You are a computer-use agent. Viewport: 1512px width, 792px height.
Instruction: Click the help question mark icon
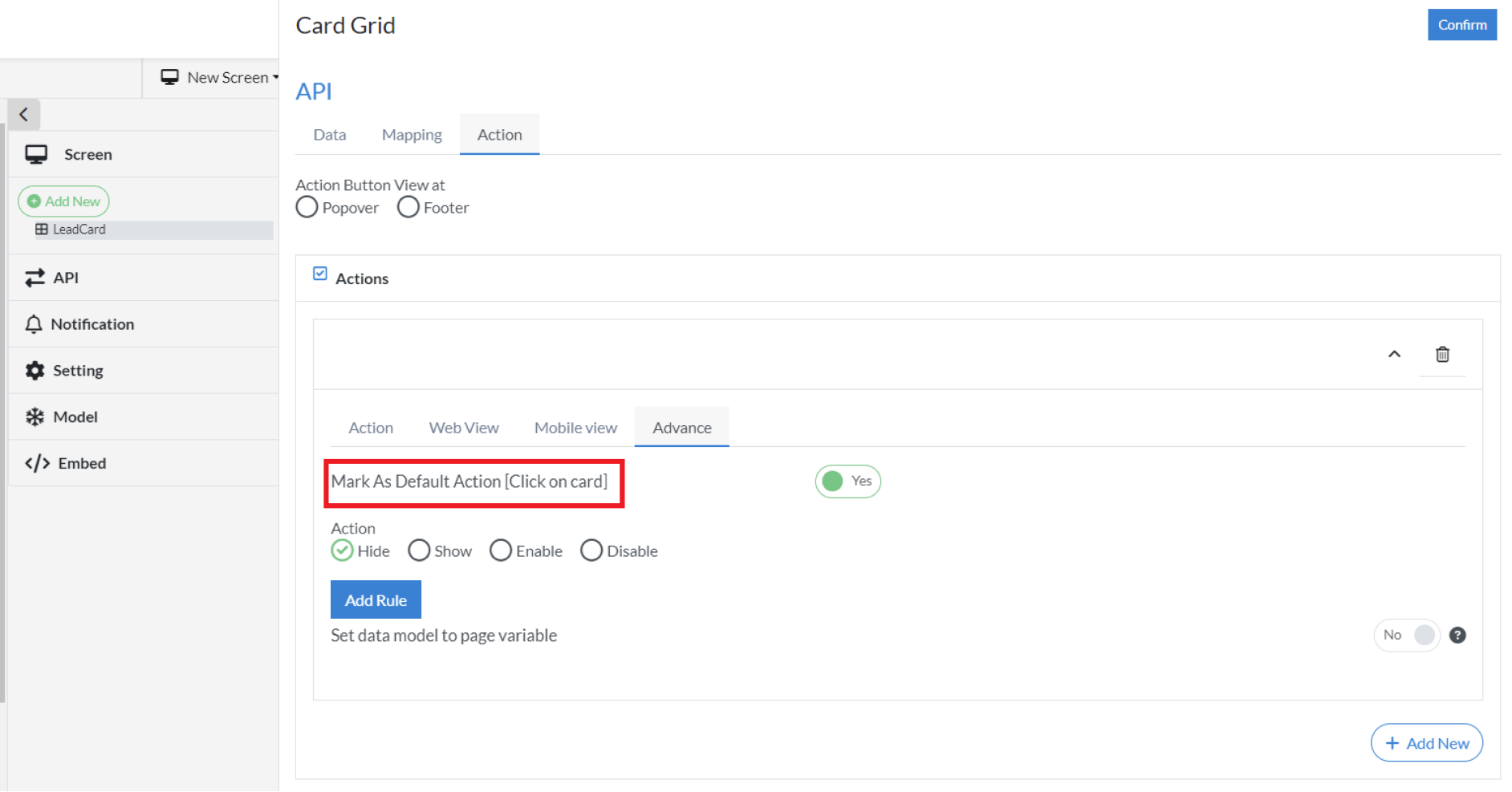[1457, 635]
